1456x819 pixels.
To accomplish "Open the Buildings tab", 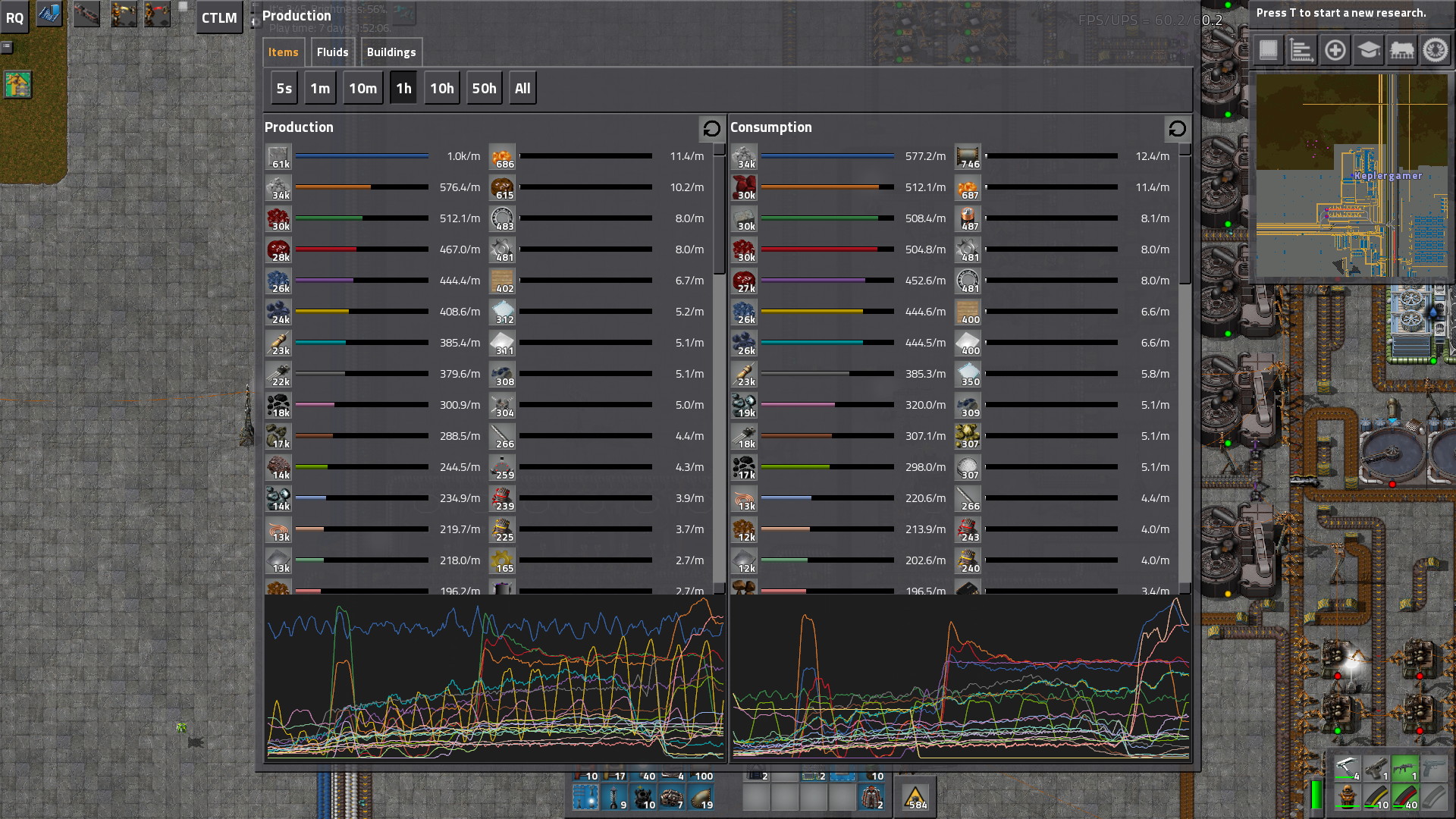I will click(391, 52).
